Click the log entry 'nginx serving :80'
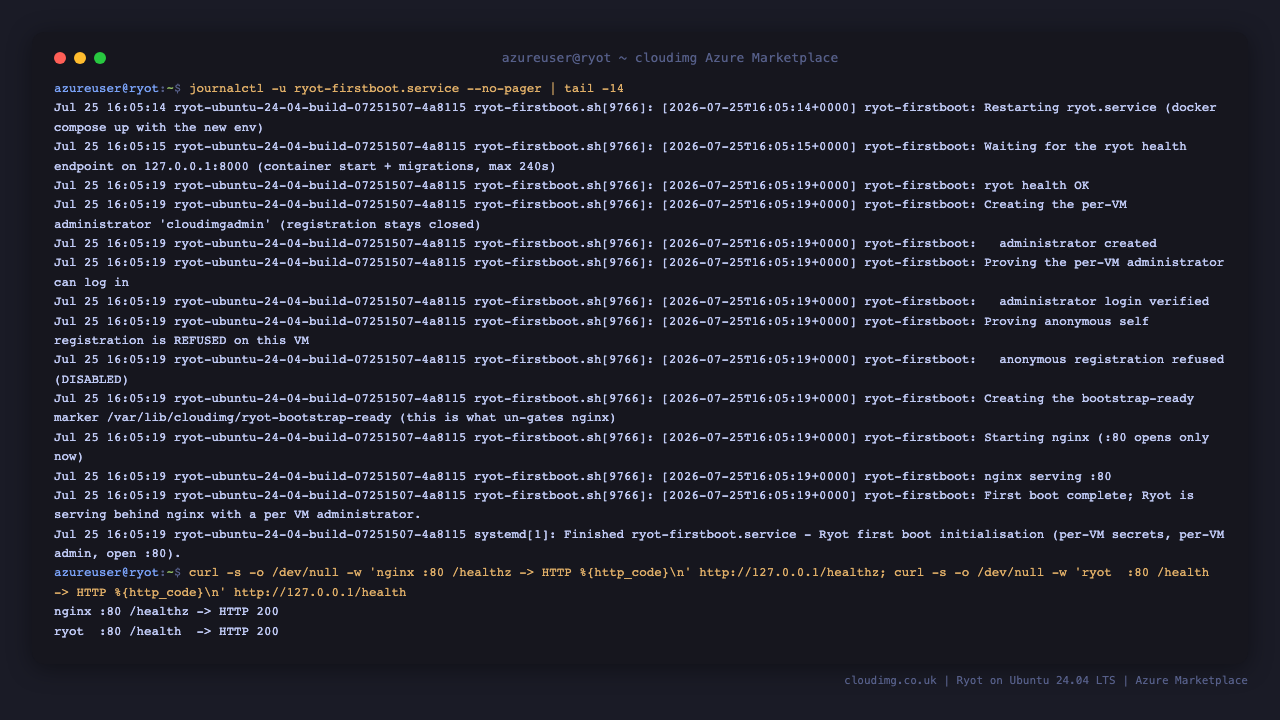The image size is (1280, 720). (1047, 476)
